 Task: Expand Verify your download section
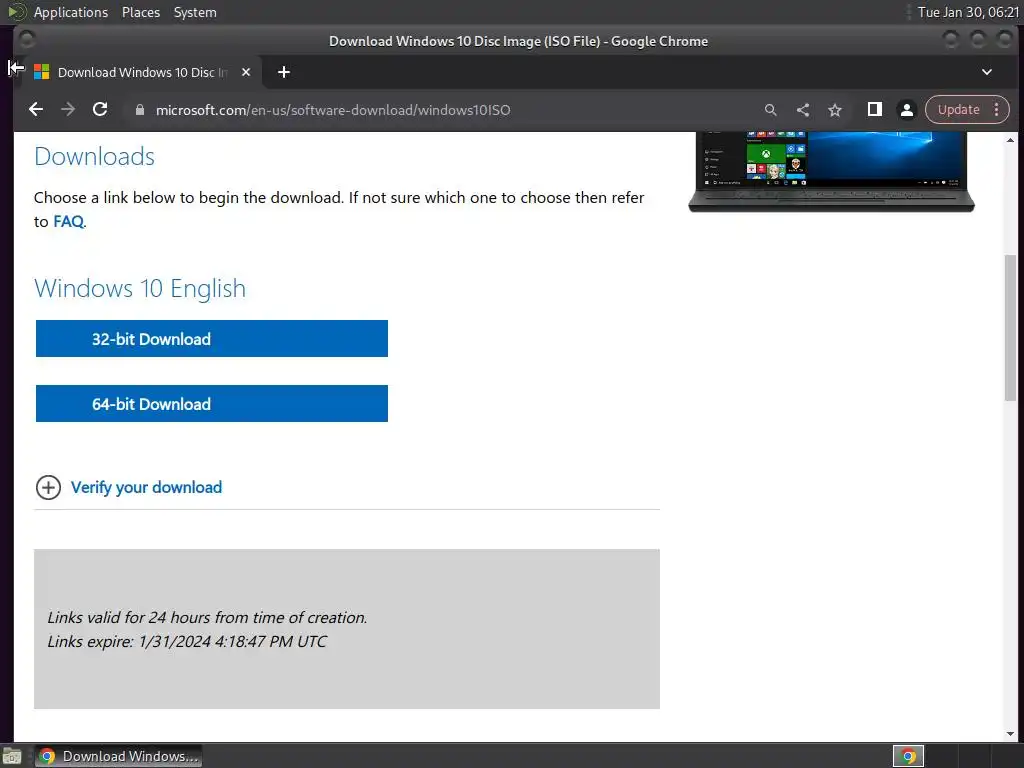point(48,487)
